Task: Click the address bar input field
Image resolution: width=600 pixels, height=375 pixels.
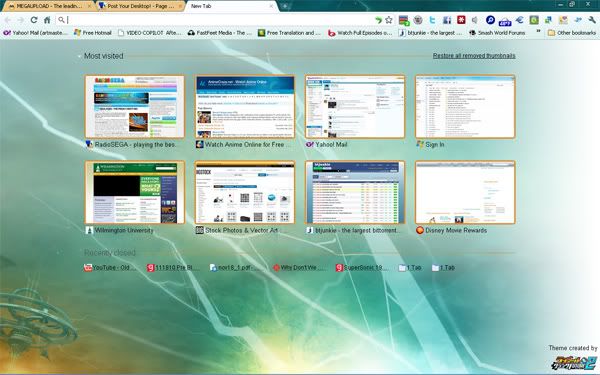Action: coord(219,20)
